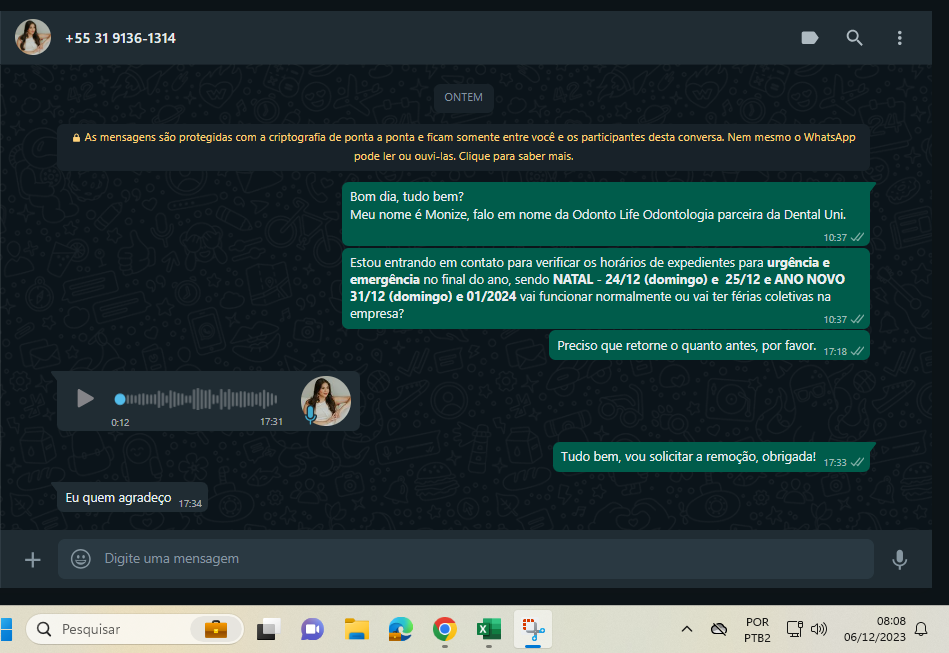Screen dimensions: 949x653
Task: Click the contact number +55 31 9136-1314
Action: pyautogui.click(x=120, y=38)
